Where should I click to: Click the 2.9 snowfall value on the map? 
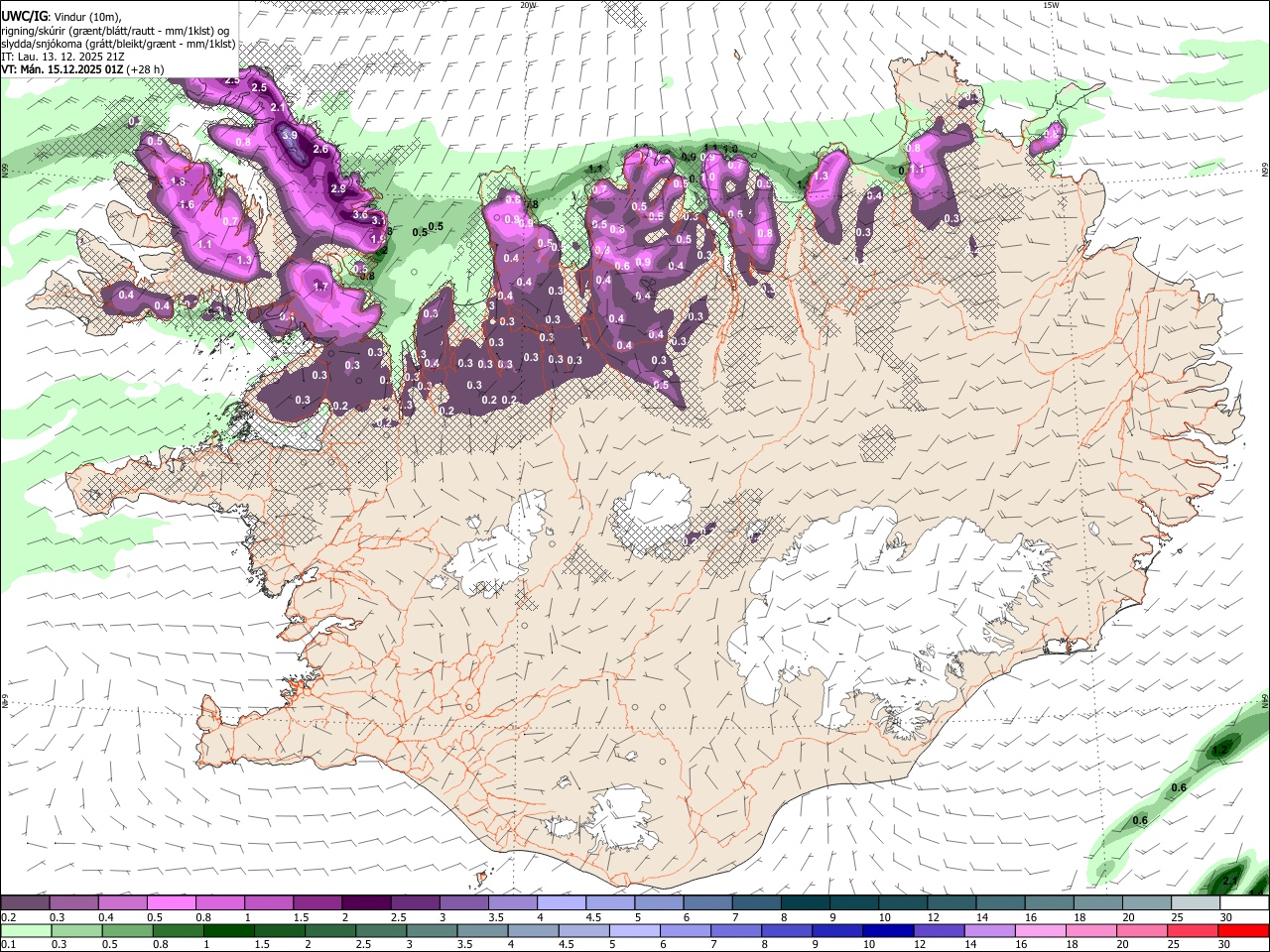(x=337, y=188)
